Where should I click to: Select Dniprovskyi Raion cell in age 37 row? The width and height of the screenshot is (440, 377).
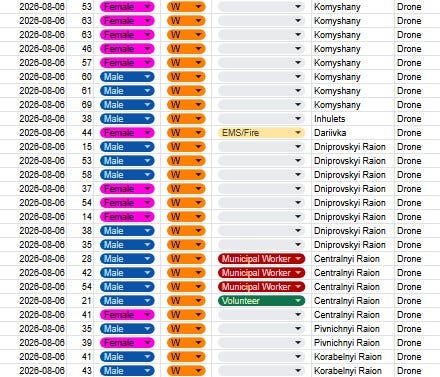click(353, 189)
